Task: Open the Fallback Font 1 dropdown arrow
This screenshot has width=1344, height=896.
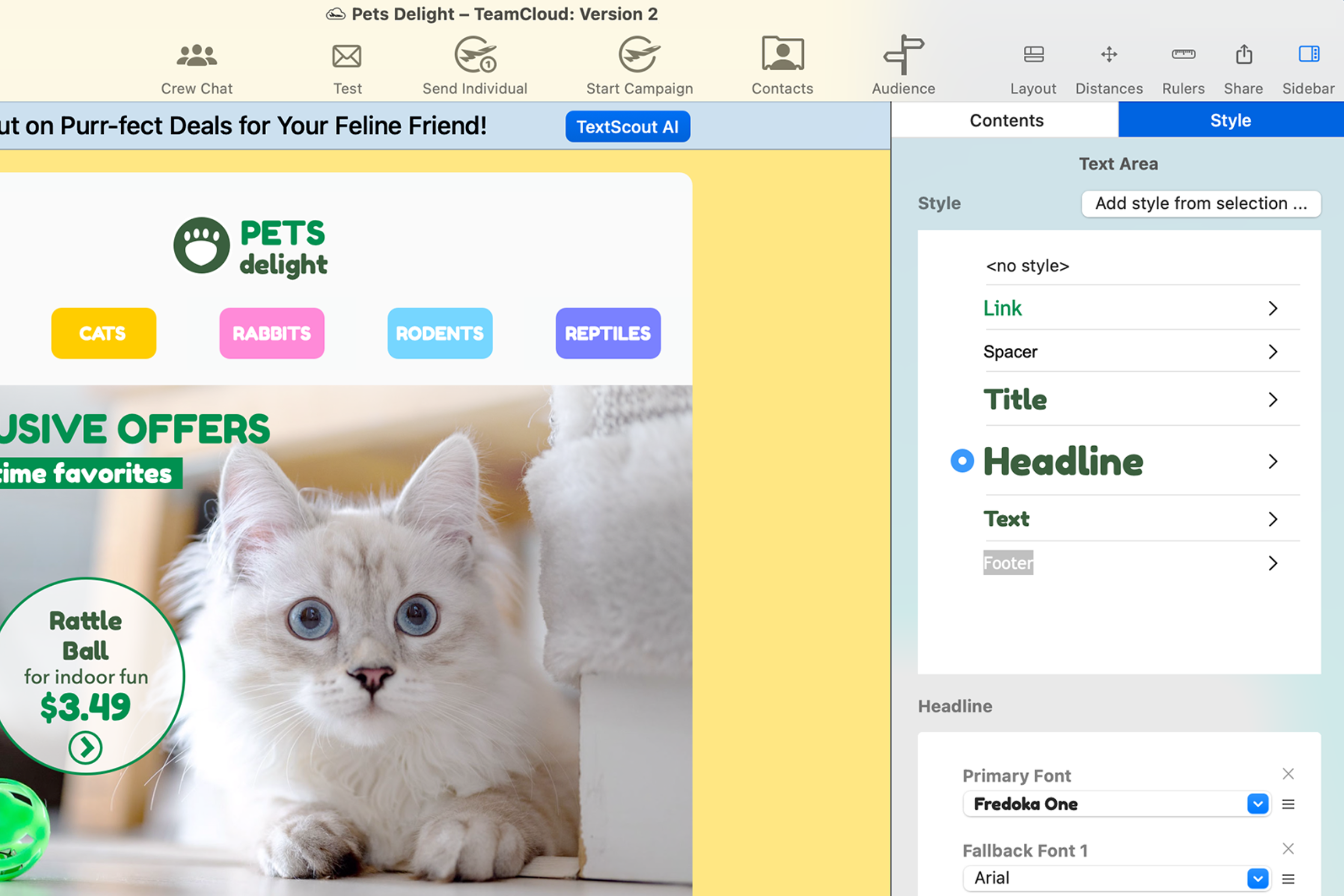Action: pos(1258,878)
